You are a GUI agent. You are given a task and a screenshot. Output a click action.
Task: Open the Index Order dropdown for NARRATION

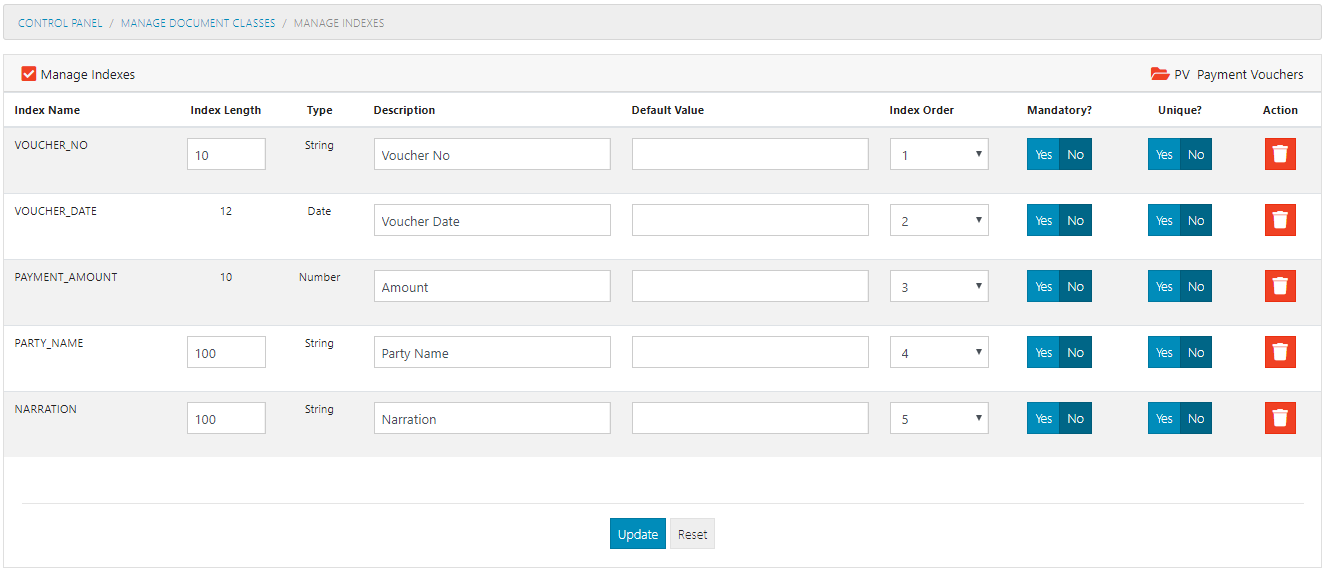(x=938, y=418)
